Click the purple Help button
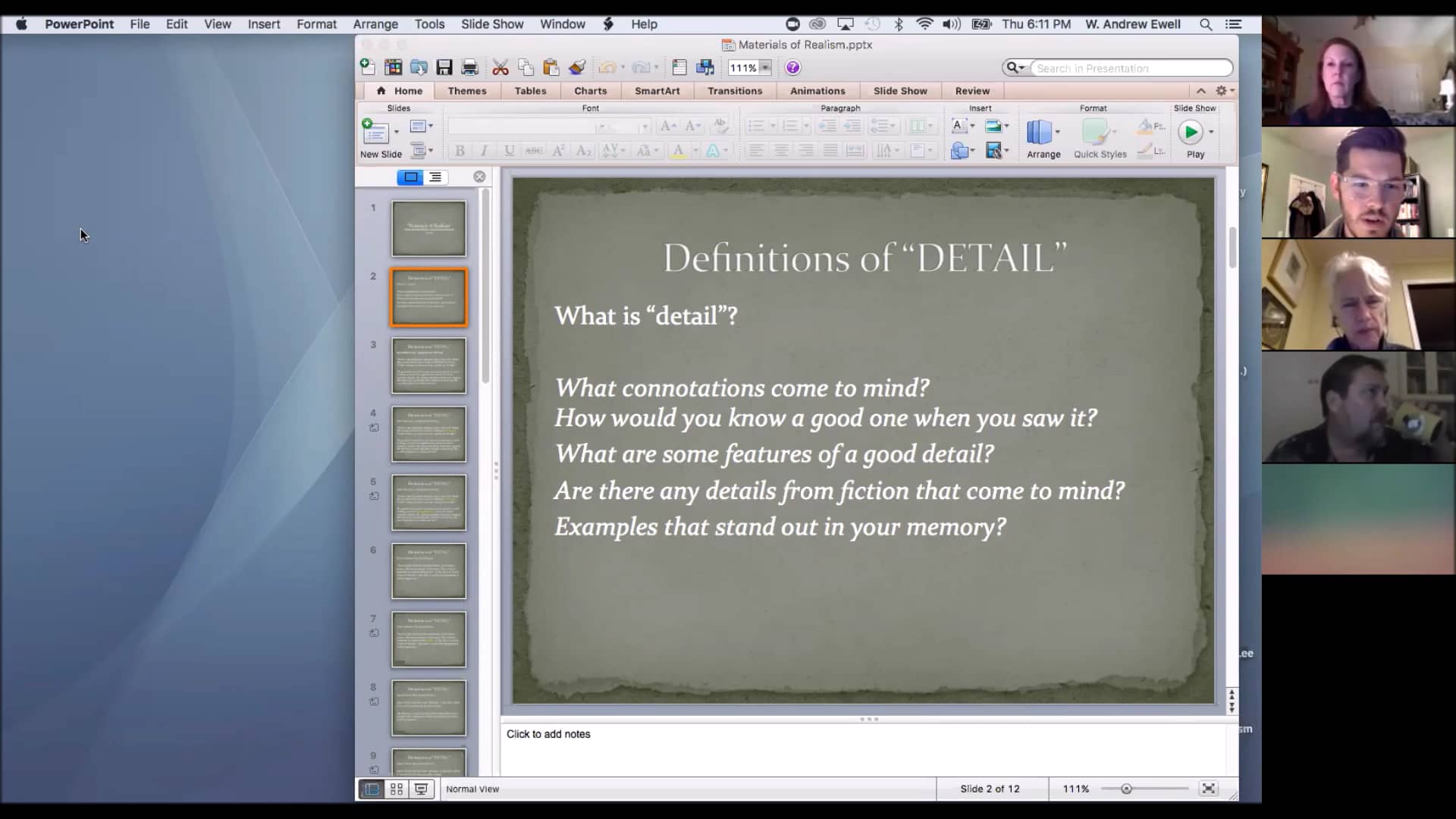This screenshot has width=1456, height=819. (792, 67)
